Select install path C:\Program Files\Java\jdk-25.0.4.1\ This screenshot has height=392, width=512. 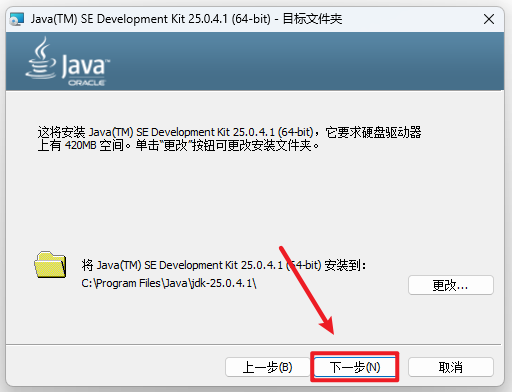coord(169,283)
